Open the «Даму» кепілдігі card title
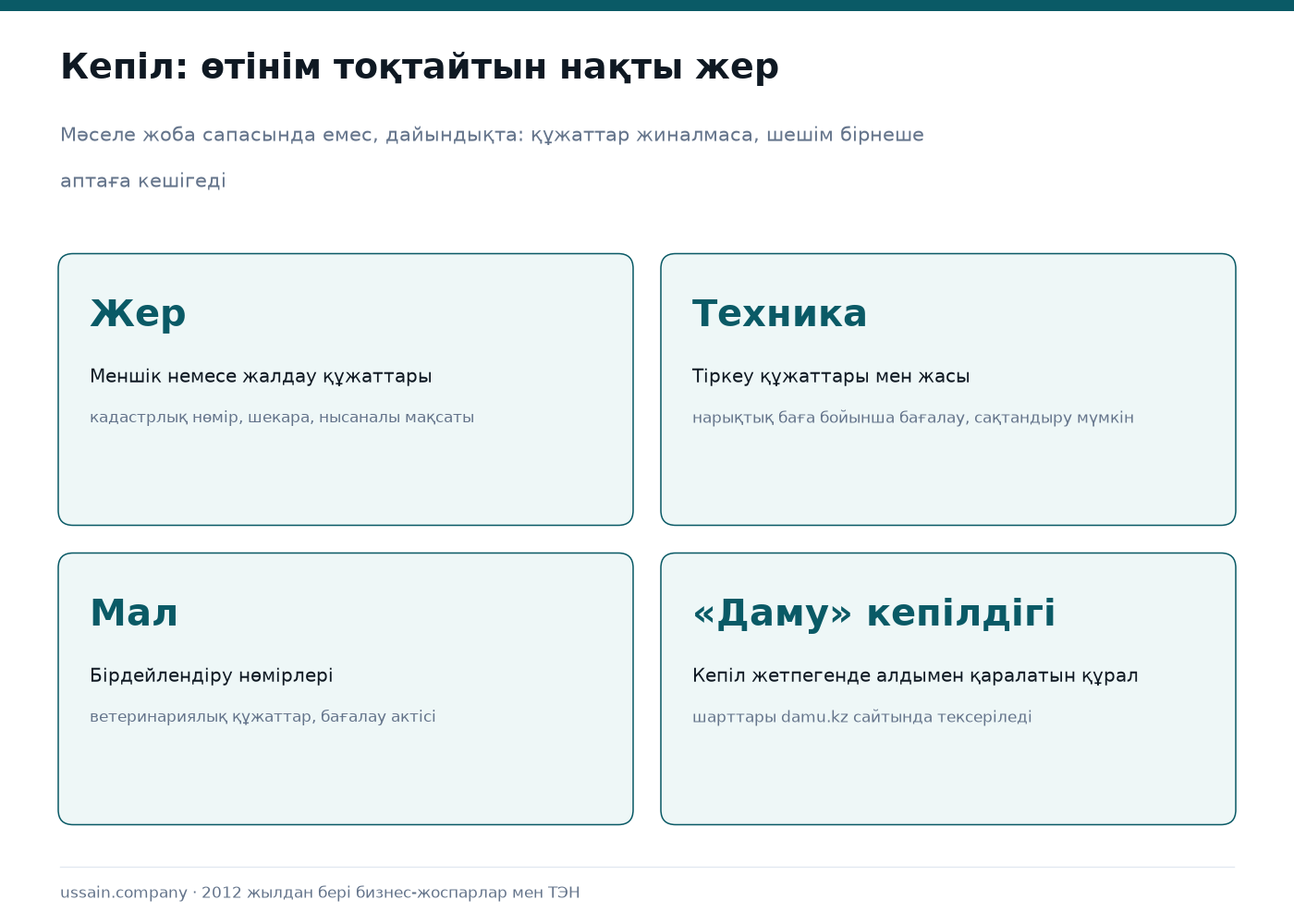The height and width of the screenshot is (924, 1294). [873, 613]
